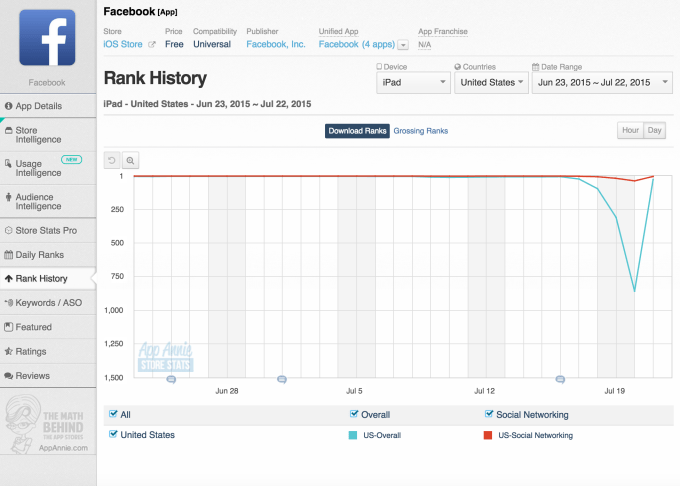Click the Featured sidebar icon

[8, 327]
